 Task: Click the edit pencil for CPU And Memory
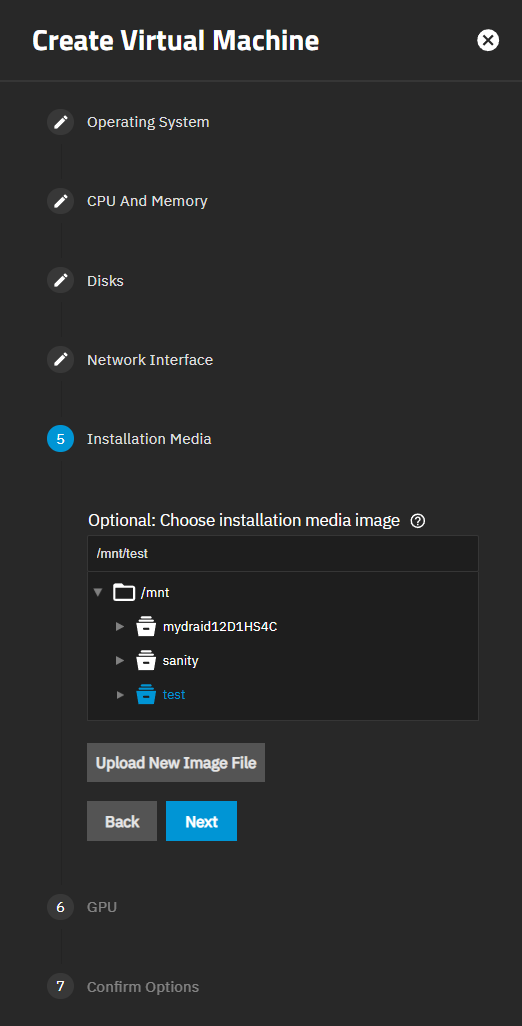[x=61, y=201]
